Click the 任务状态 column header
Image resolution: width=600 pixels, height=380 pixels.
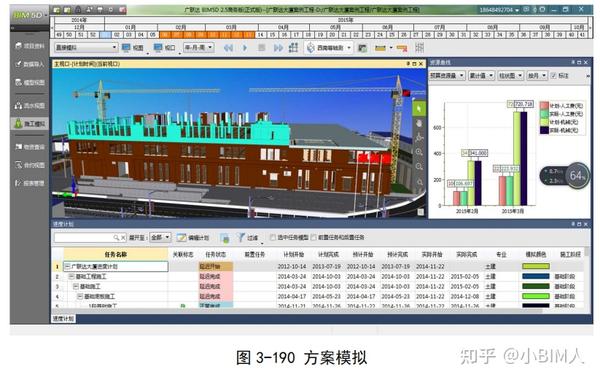pos(215,254)
